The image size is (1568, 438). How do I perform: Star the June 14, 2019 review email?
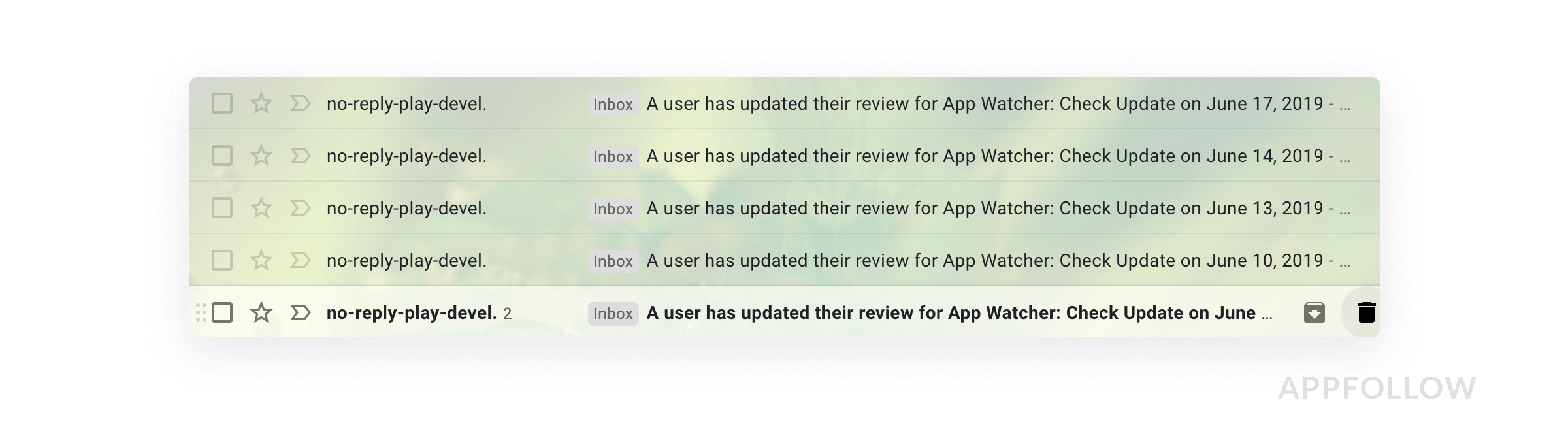tap(261, 156)
